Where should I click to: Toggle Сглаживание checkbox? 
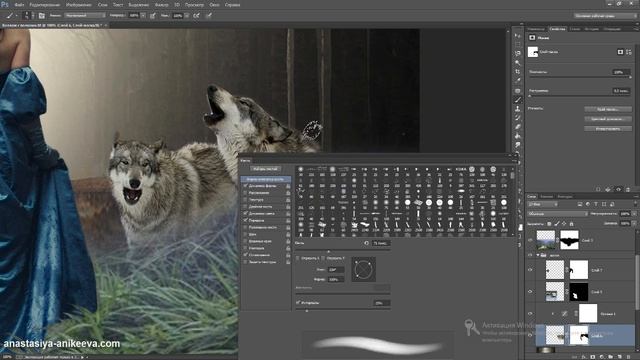245,255
